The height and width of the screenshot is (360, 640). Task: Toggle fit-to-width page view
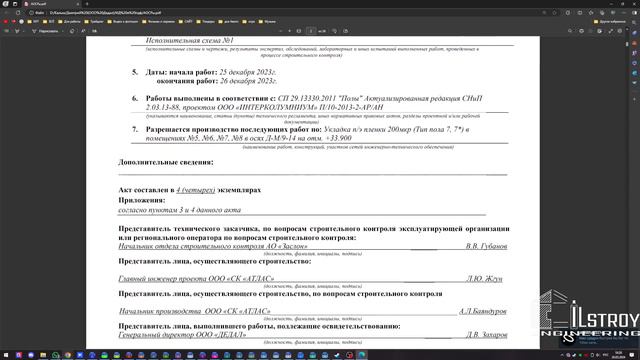[x=299, y=31]
